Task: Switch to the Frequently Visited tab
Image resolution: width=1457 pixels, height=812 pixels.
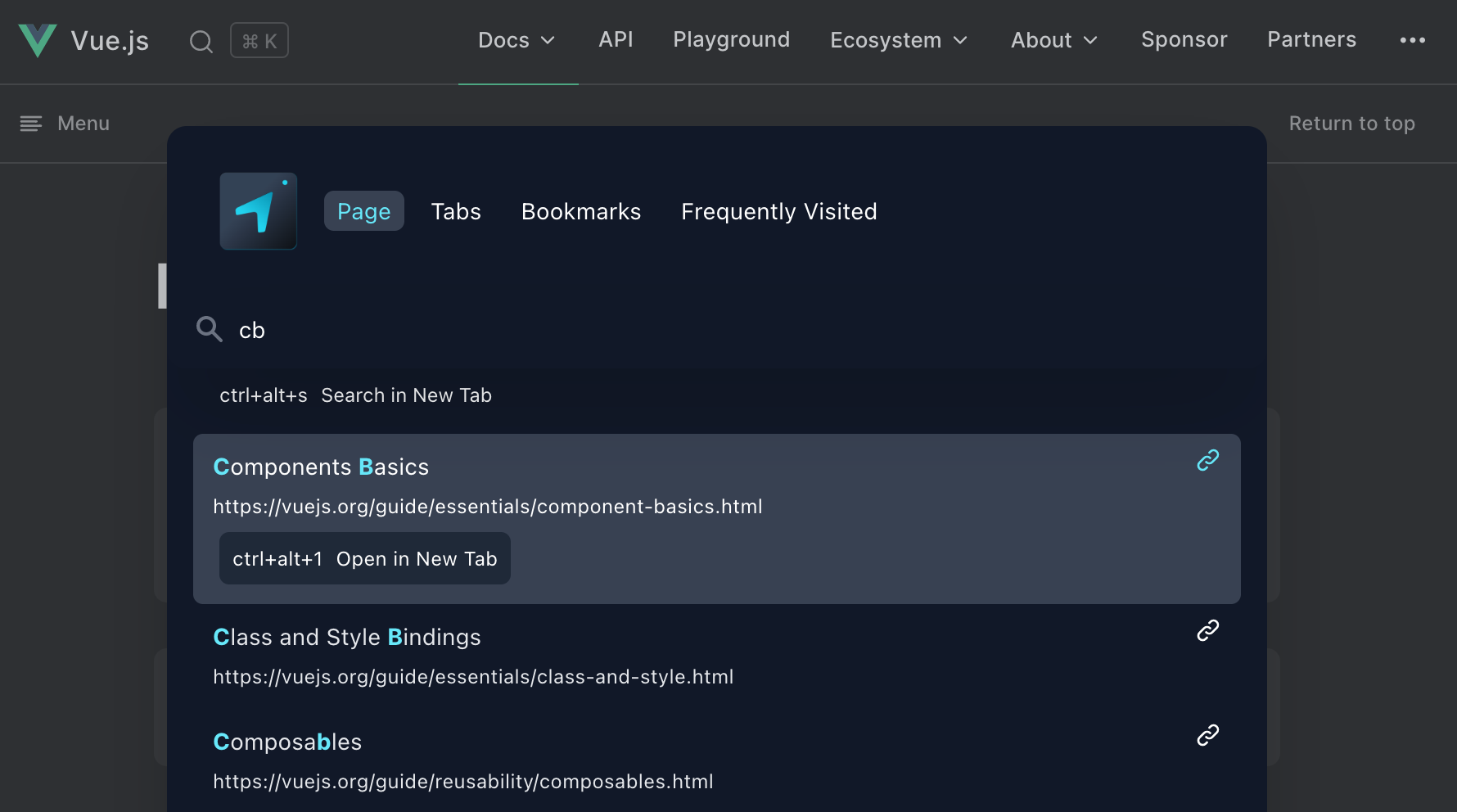Action: (x=779, y=211)
